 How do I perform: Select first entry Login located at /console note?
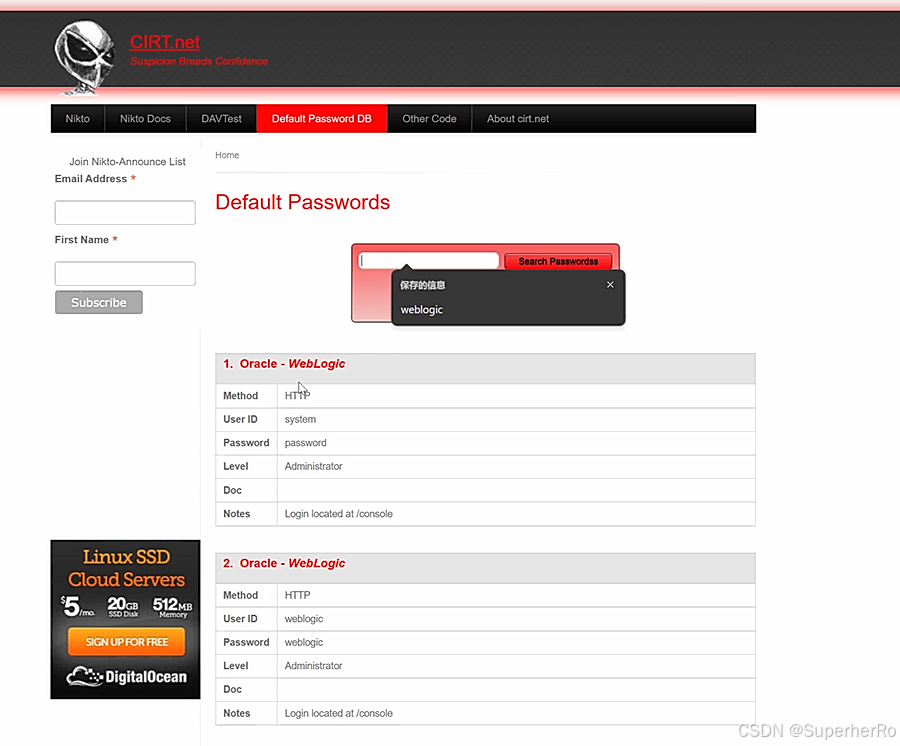(x=339, y=514)
